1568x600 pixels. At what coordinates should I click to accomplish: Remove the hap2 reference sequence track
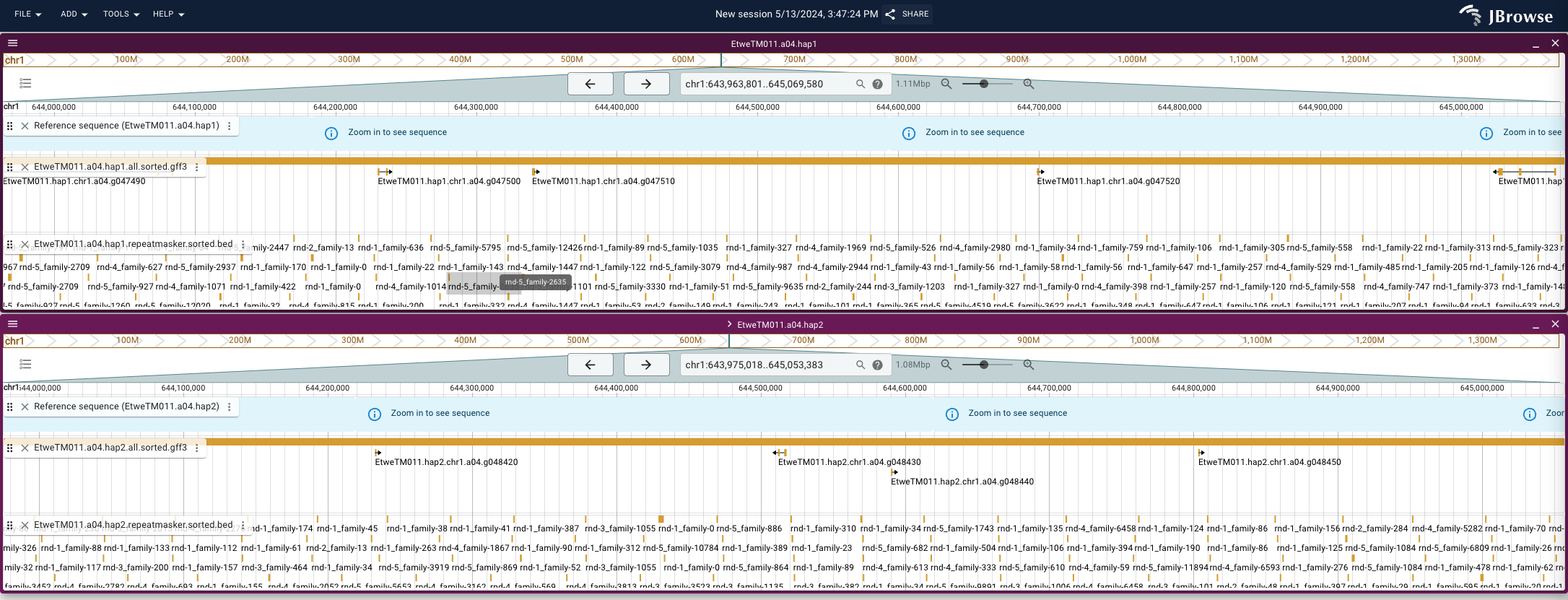(x=25, y=406)
